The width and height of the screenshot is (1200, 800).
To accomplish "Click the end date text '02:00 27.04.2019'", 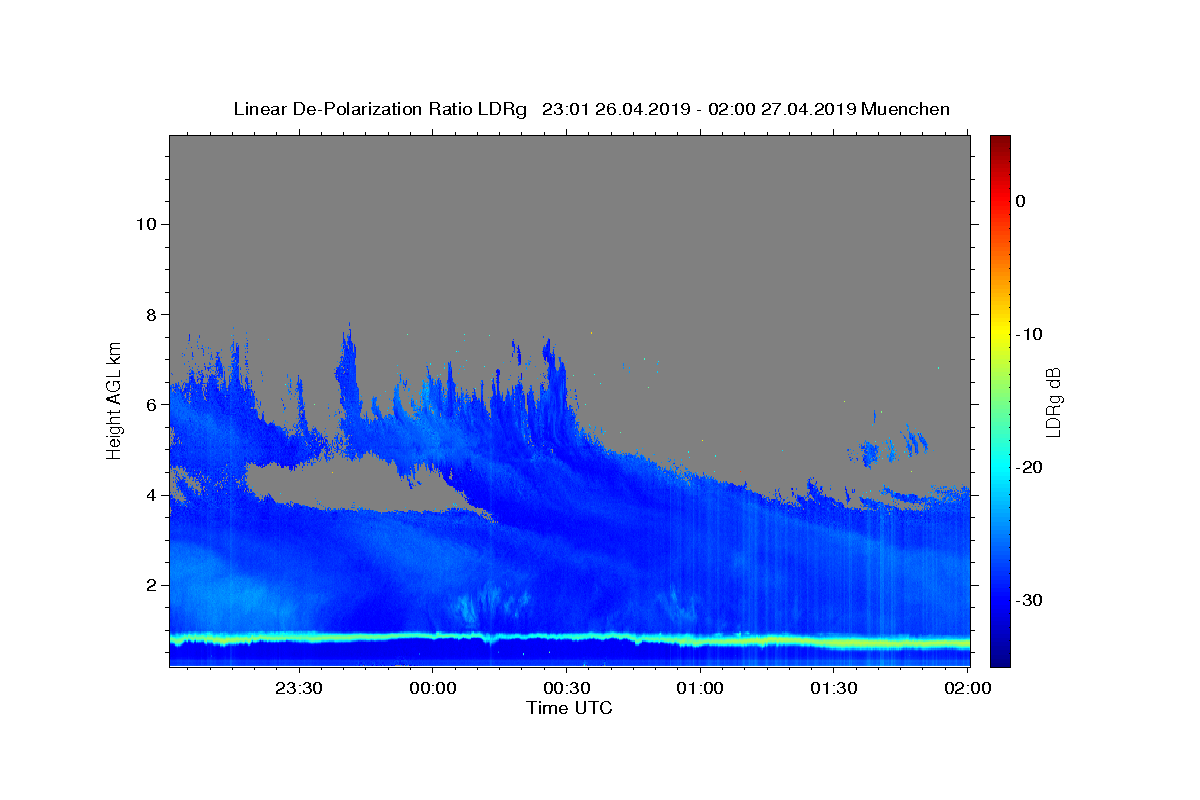I will 782,109.
